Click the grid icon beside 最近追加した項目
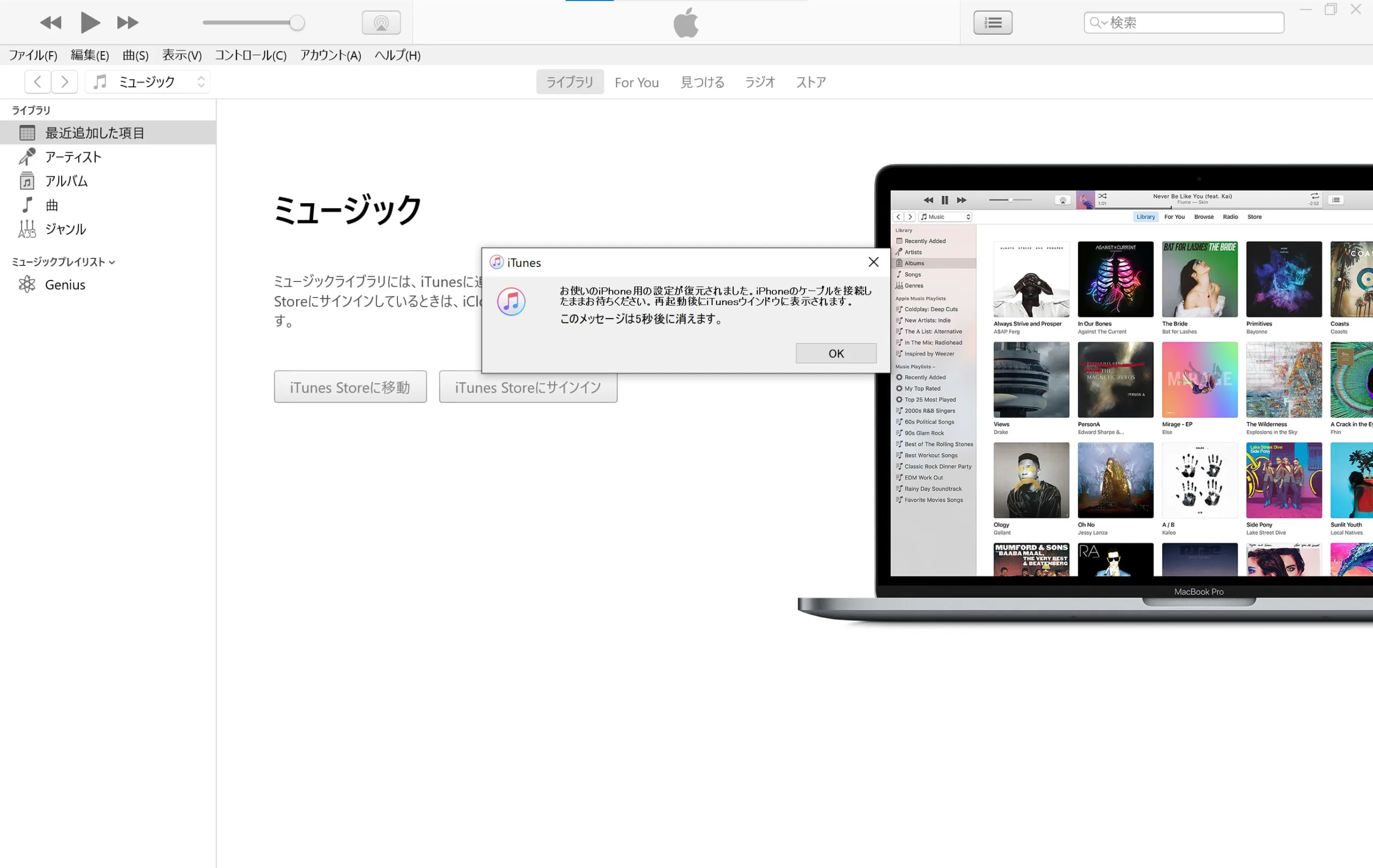 pos(27,132)
